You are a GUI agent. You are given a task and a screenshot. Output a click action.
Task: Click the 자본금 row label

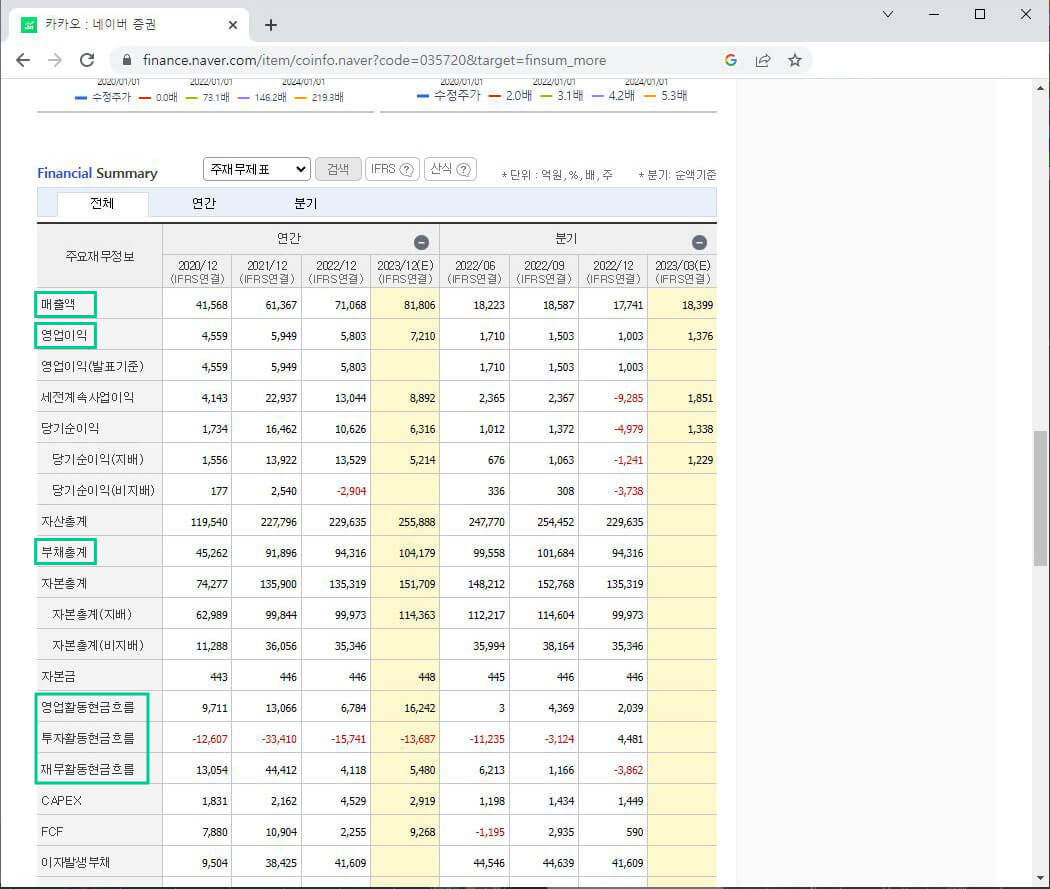(58, 676)
